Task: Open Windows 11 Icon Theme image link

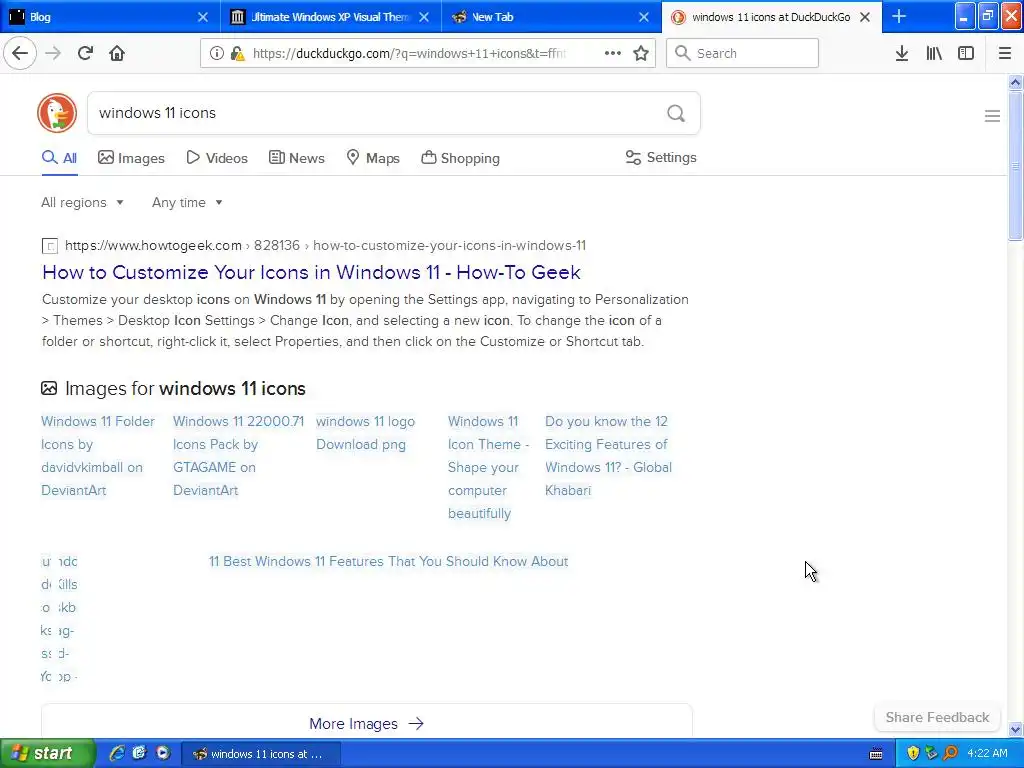Action: click(488, 467)
